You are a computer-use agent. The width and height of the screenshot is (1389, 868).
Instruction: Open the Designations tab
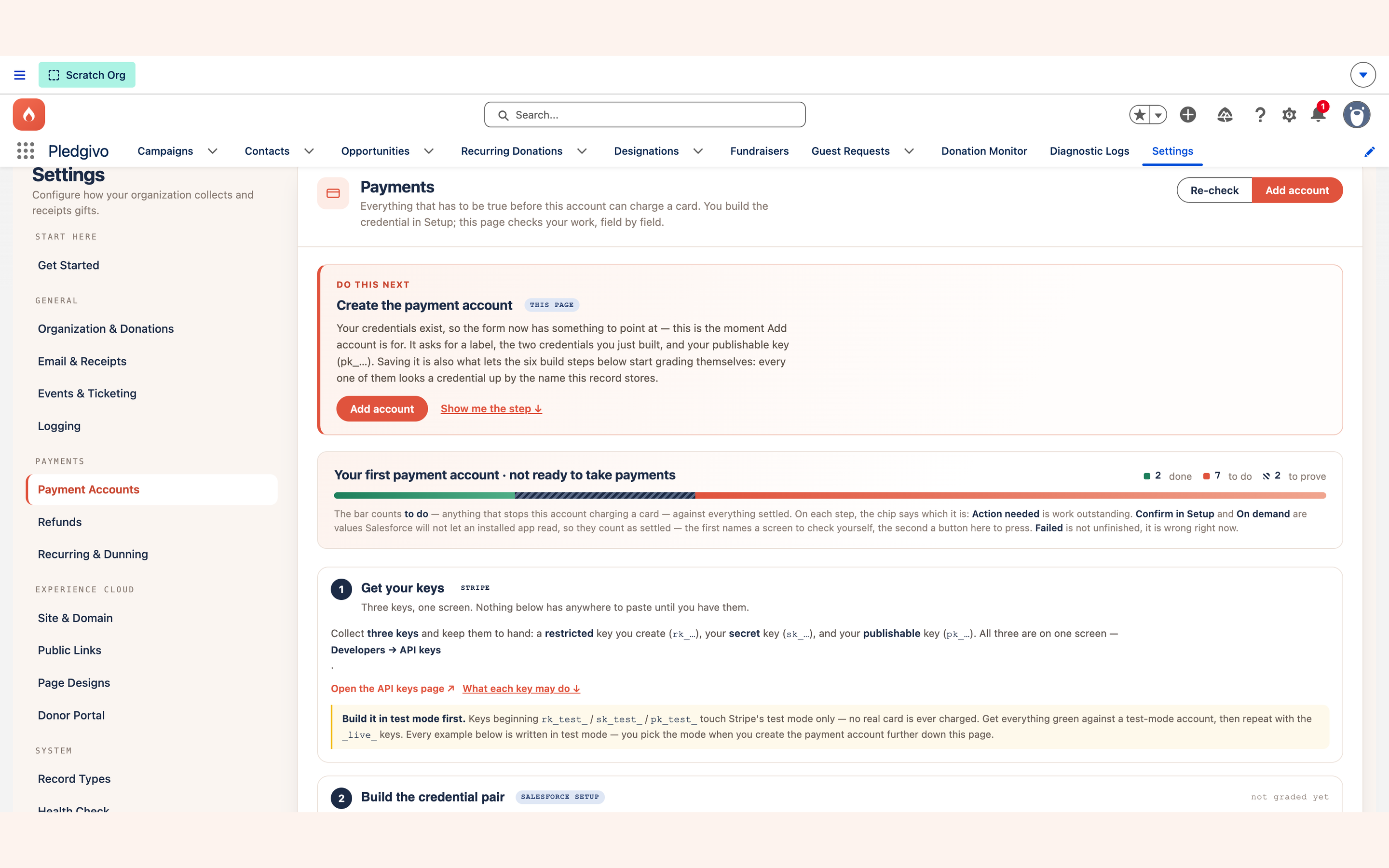tap(646, 151)
